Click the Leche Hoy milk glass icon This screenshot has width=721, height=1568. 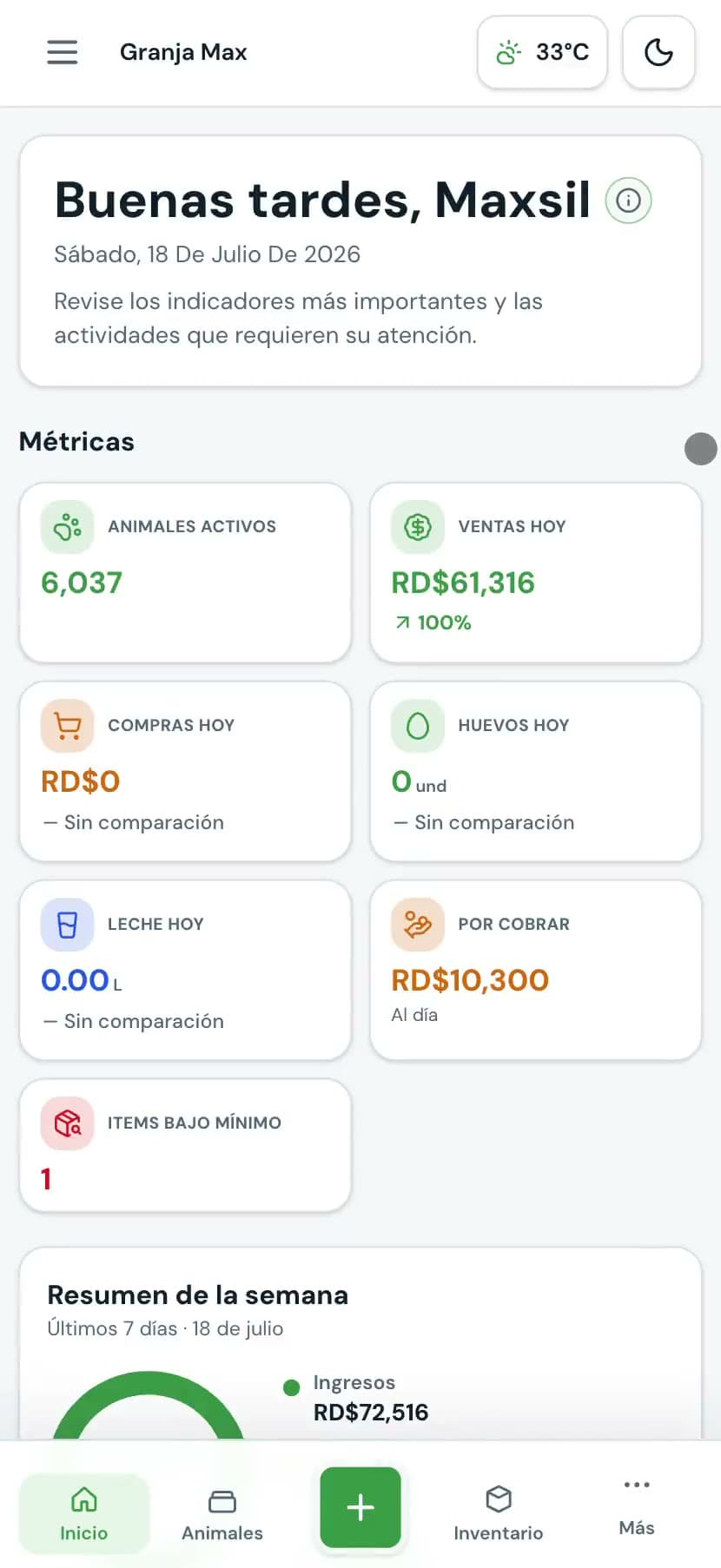pos(67,925)
